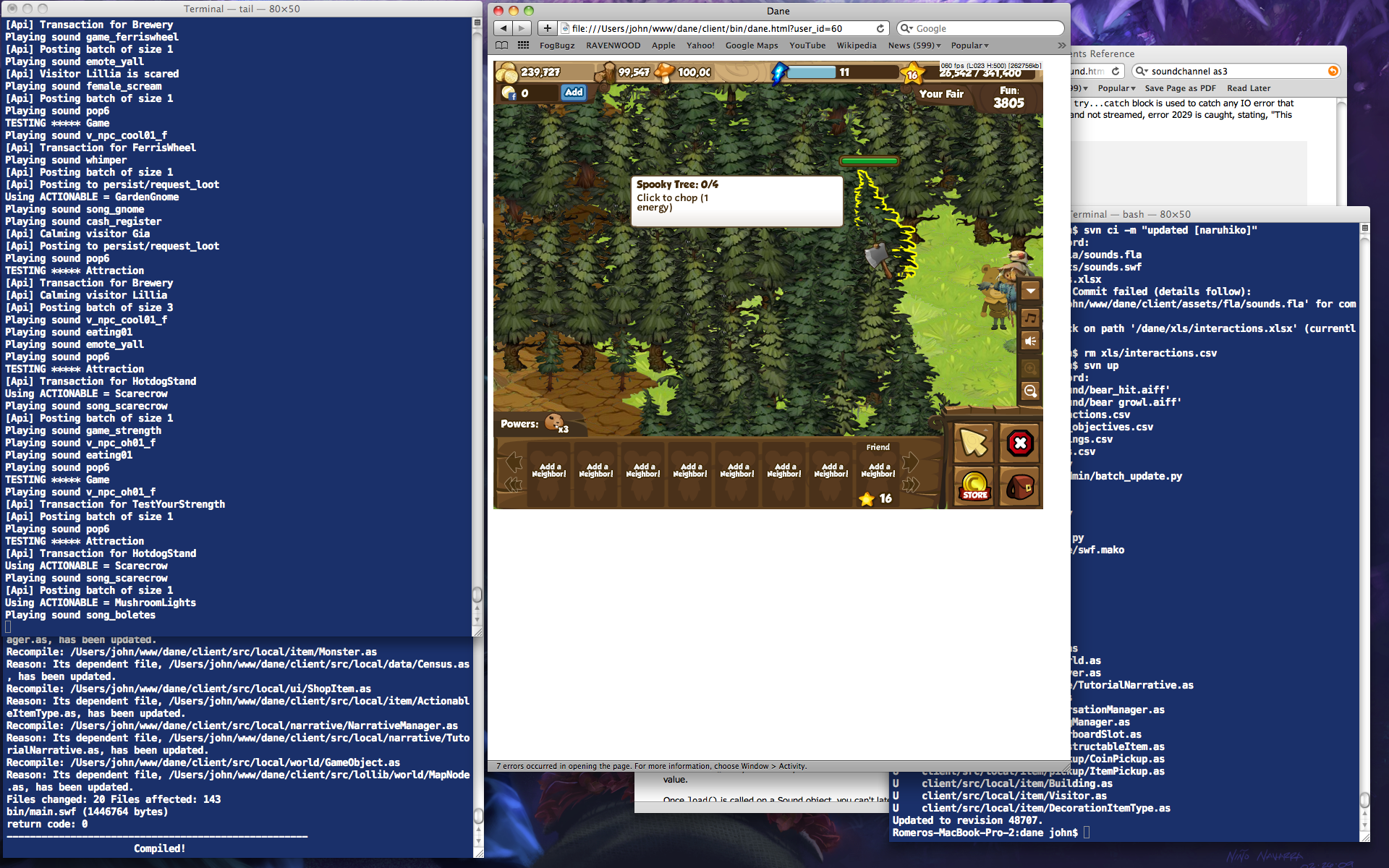Open Popular dropdown in background browser
Image resolution: width=1389 pixels, height=868 pixels.
click(x=1116, y=88)
